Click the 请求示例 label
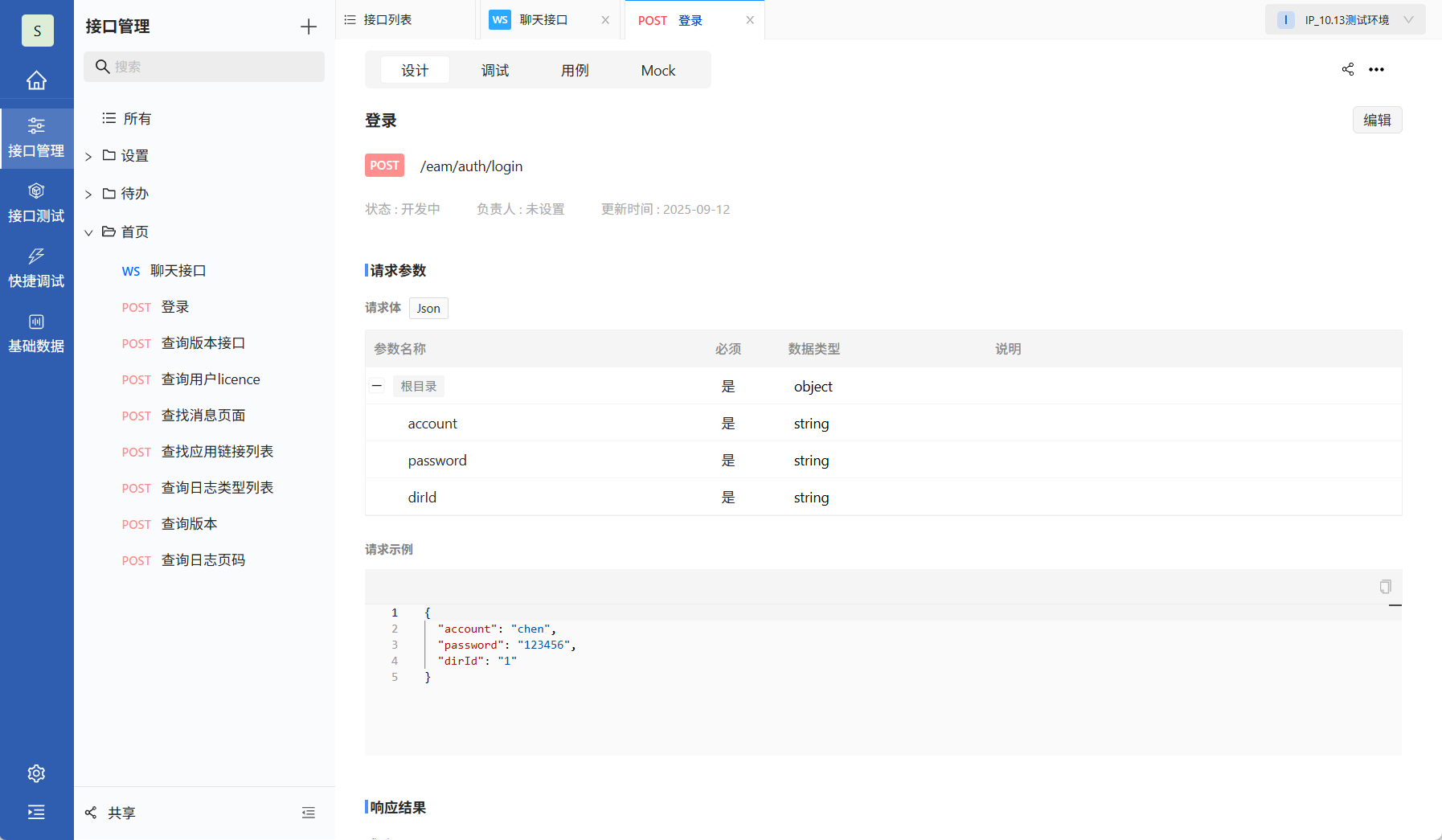The width and height of the screenshot is (1442, 840). pyautogui.click(x=389, y=550)
